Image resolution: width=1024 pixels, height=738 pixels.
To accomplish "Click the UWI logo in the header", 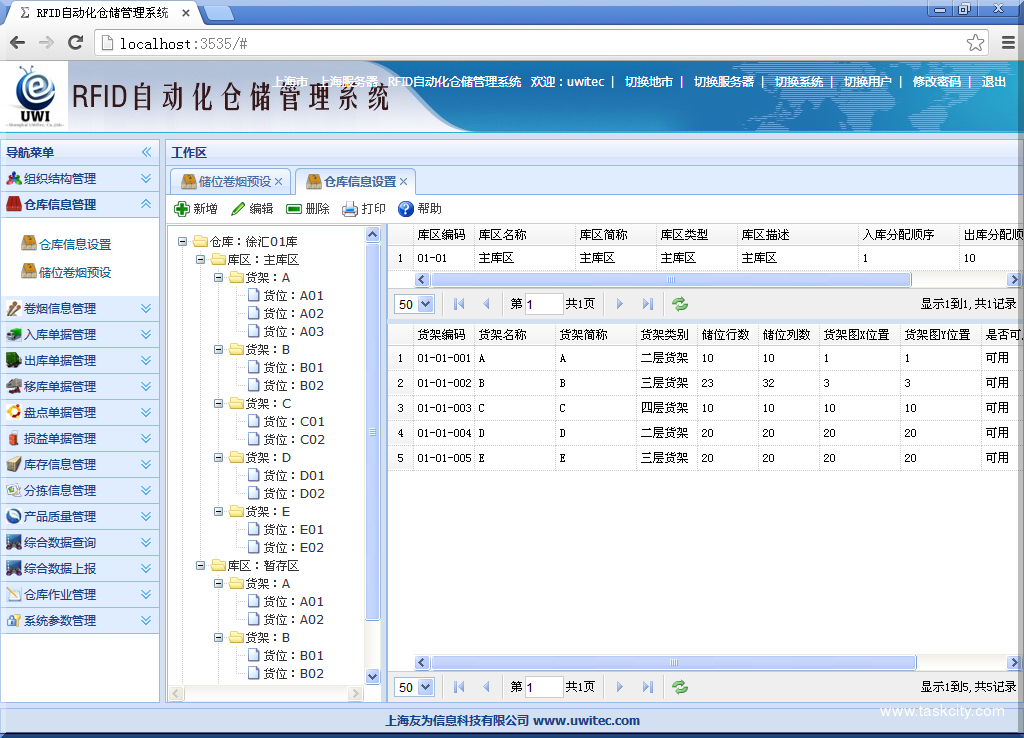I will pos(34,93).
